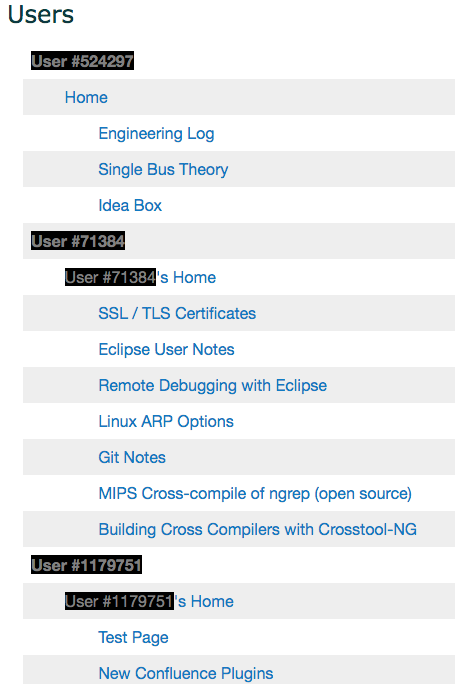Select the User #1179751 section heading

click(x=86, y=565)
